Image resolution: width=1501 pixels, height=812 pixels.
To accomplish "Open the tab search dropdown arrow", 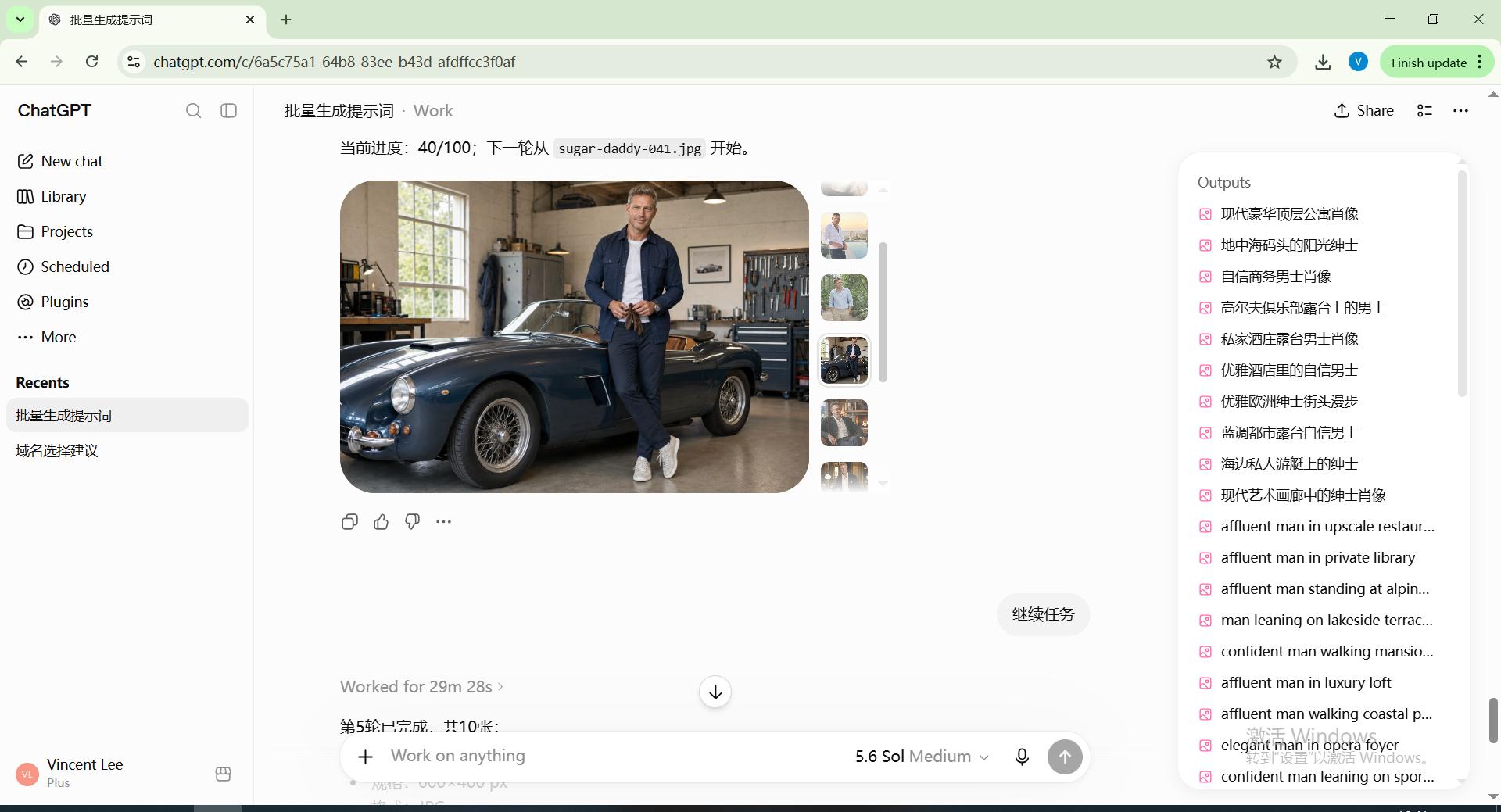I will pyautogui.click(x=20, y=20).
